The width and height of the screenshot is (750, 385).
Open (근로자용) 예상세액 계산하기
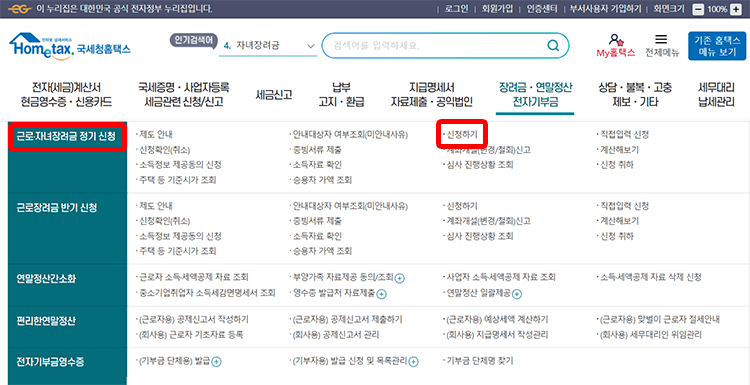496,319
